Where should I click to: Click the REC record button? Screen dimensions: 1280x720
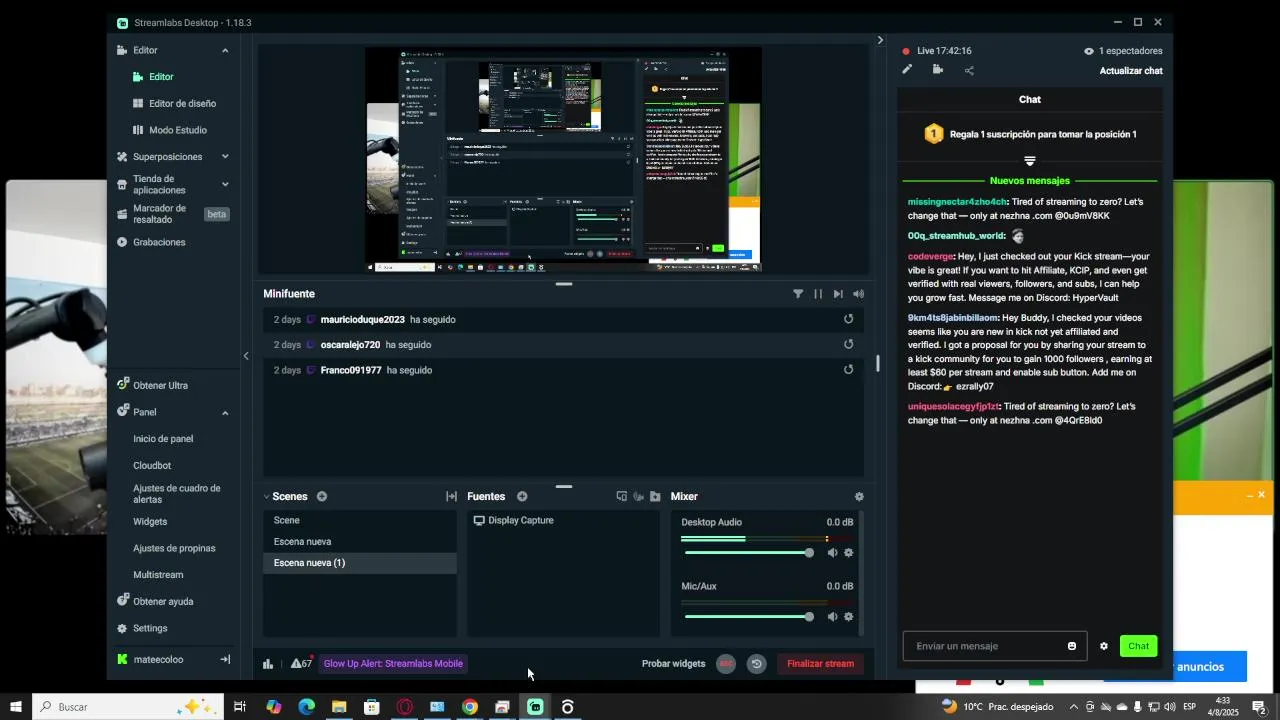(726, 663)
